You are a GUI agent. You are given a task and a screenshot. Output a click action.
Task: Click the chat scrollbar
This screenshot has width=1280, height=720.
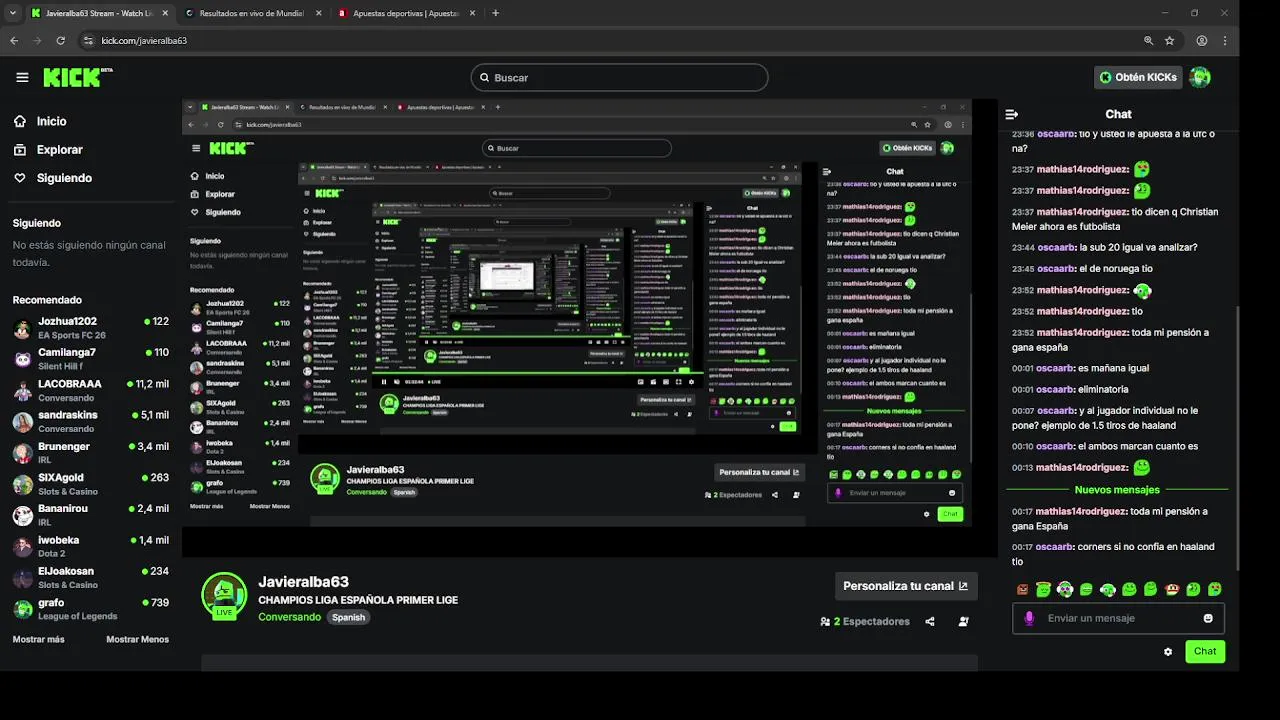(x=1238, y=438)
